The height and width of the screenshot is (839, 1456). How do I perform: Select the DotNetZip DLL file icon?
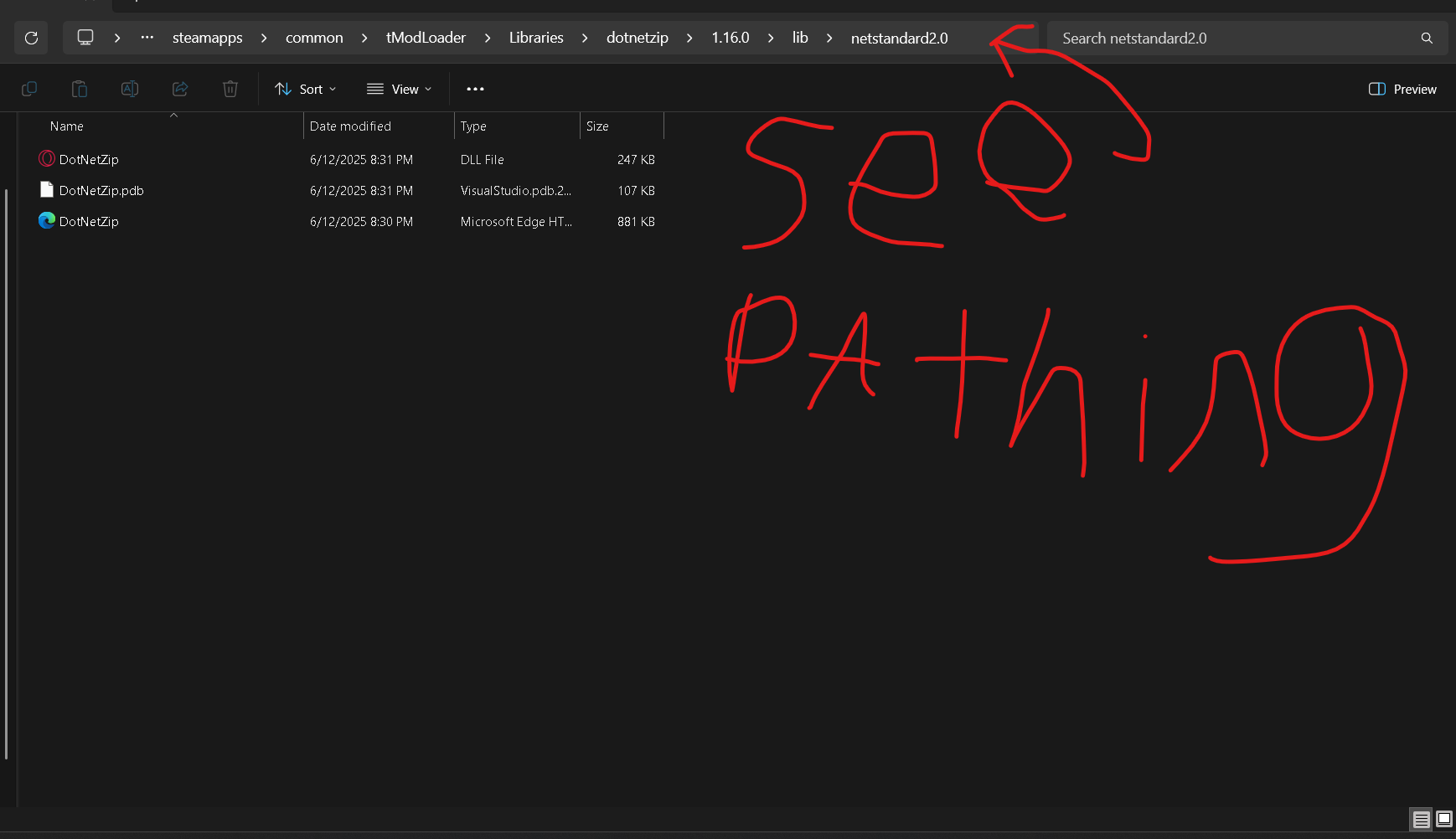coord(47,158)
